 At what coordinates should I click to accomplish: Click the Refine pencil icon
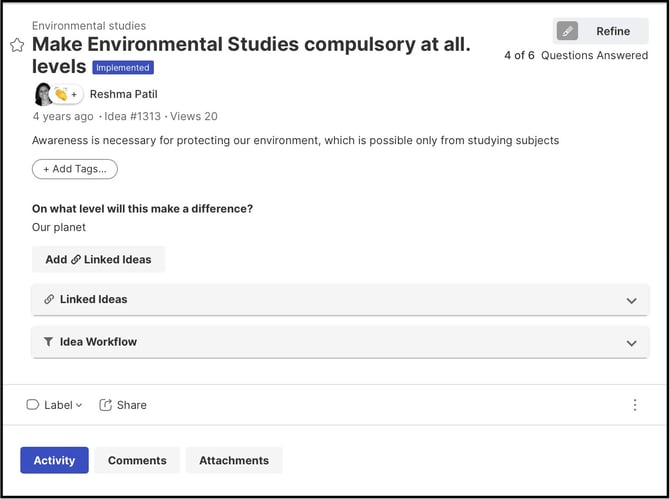coord(567,31)
